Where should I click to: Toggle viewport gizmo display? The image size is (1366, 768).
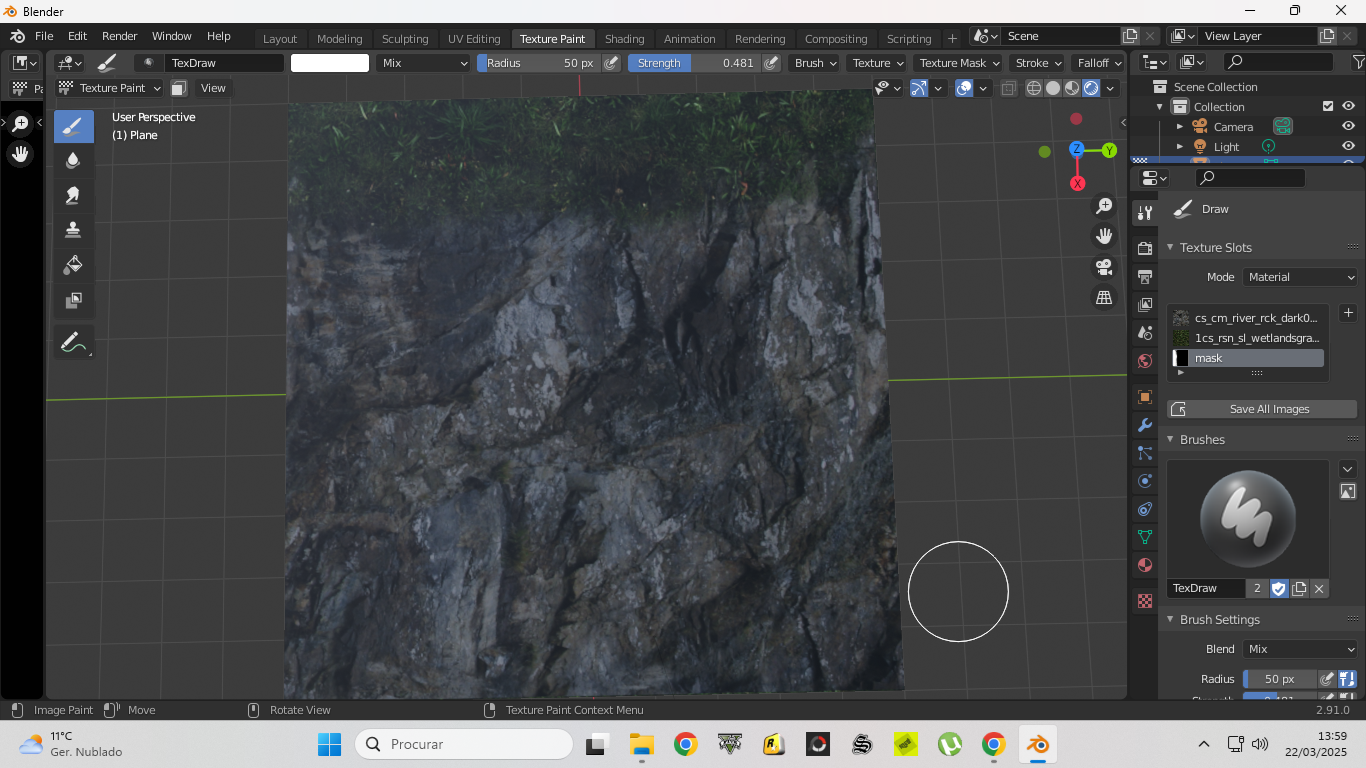click(x=919, y=88)
